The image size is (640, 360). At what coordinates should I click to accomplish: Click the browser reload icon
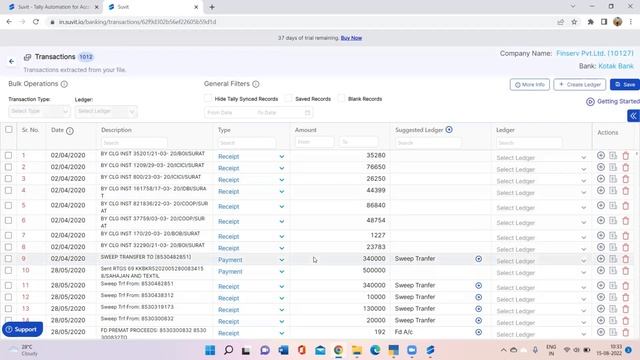click(x=36, y=22)
